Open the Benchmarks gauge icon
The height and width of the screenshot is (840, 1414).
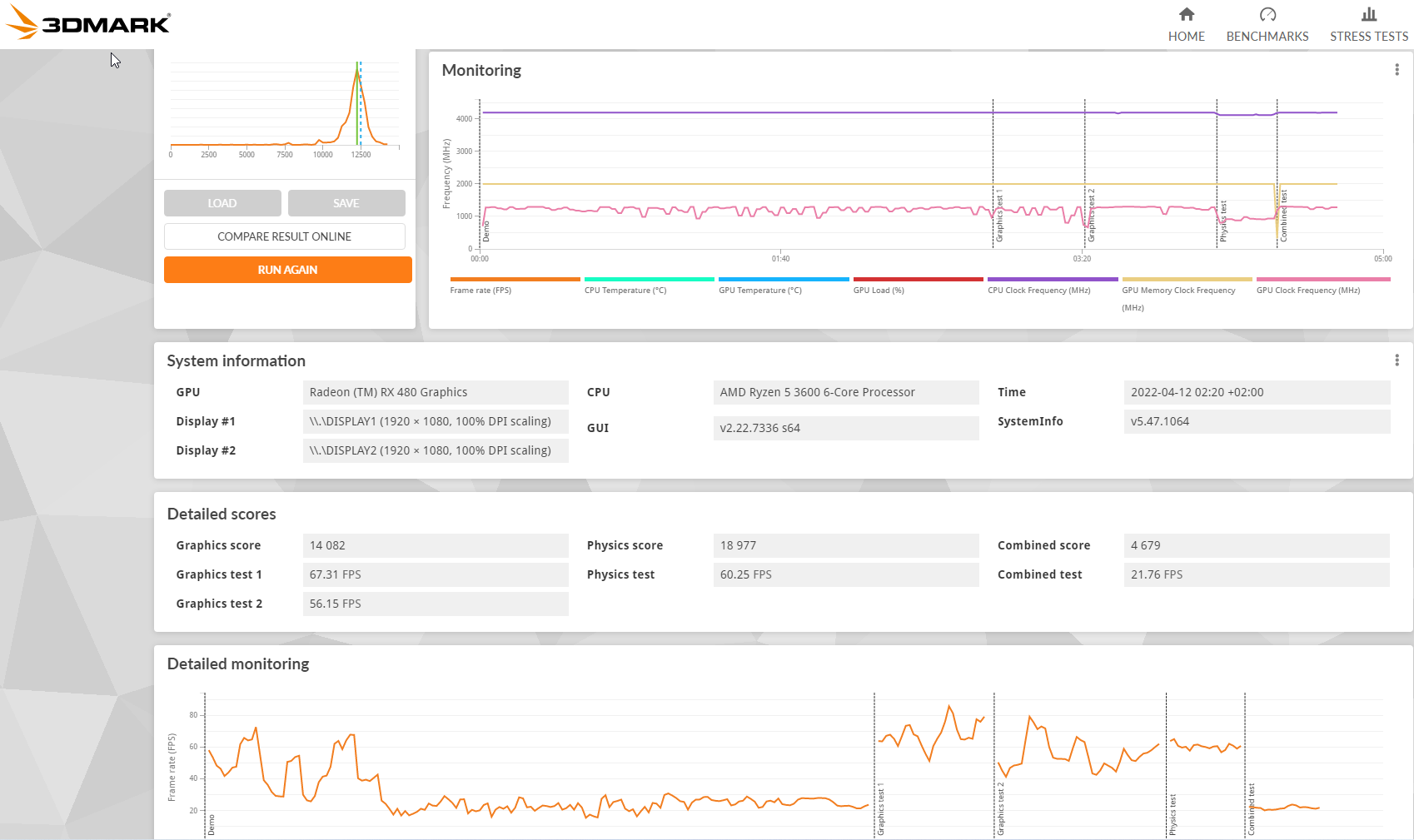coord(1267,14)
